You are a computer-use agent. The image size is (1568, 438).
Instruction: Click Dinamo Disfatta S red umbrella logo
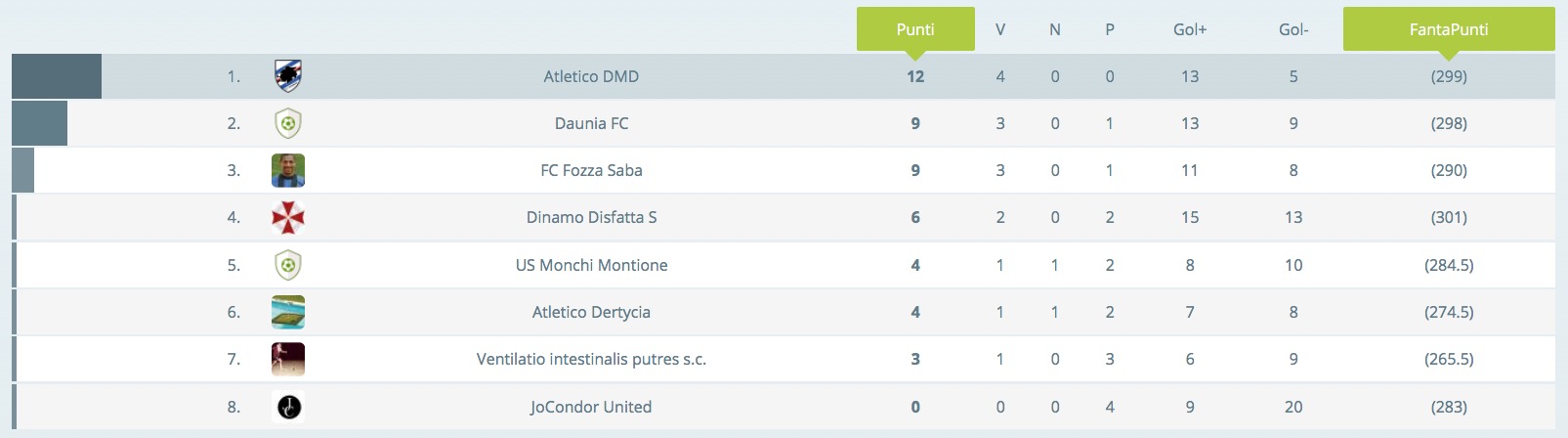[x=288, y=217]
